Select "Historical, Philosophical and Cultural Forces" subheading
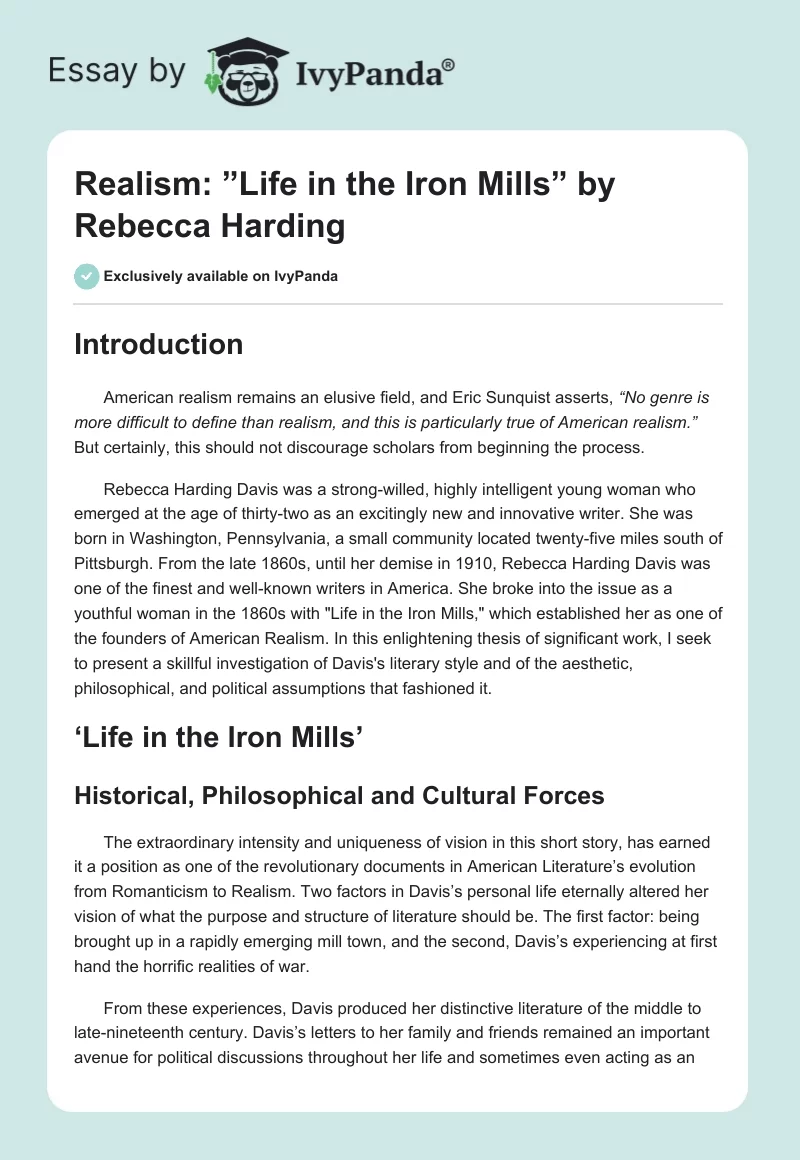This screenshot has width=800, height=1160. tap(339, 795)
